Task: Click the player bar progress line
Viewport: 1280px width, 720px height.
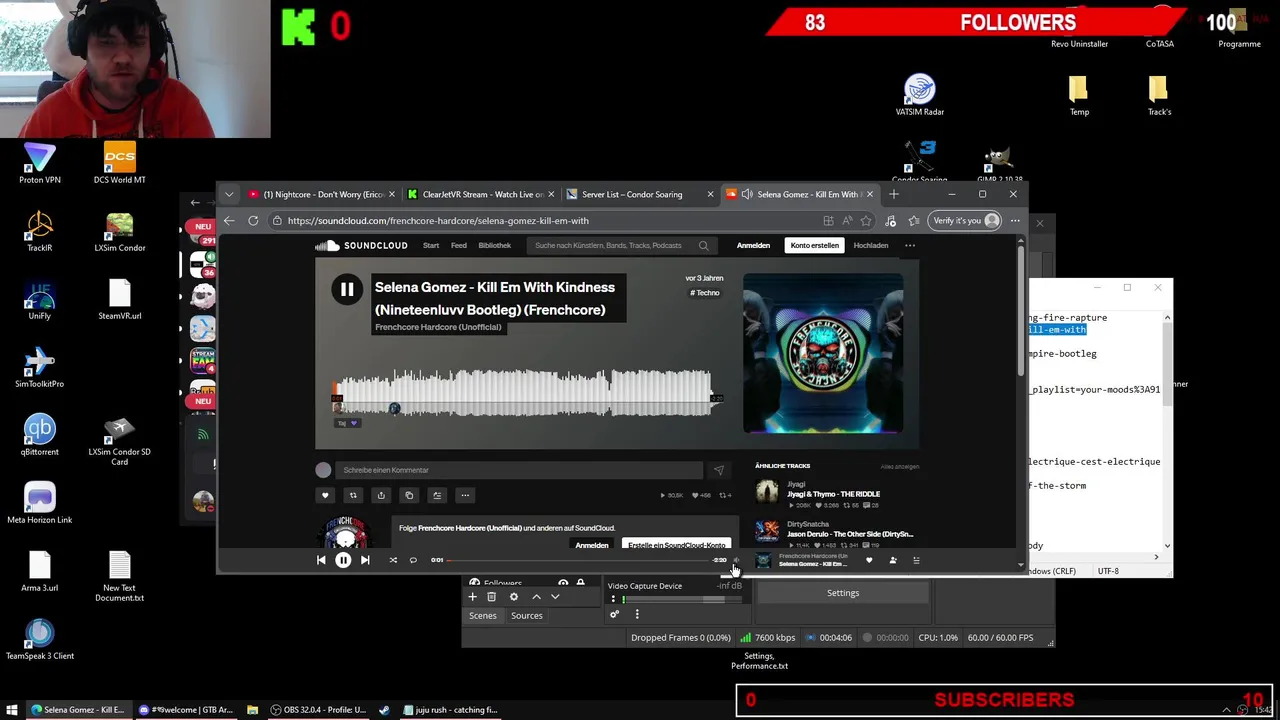Action: [x=579, y=560]
